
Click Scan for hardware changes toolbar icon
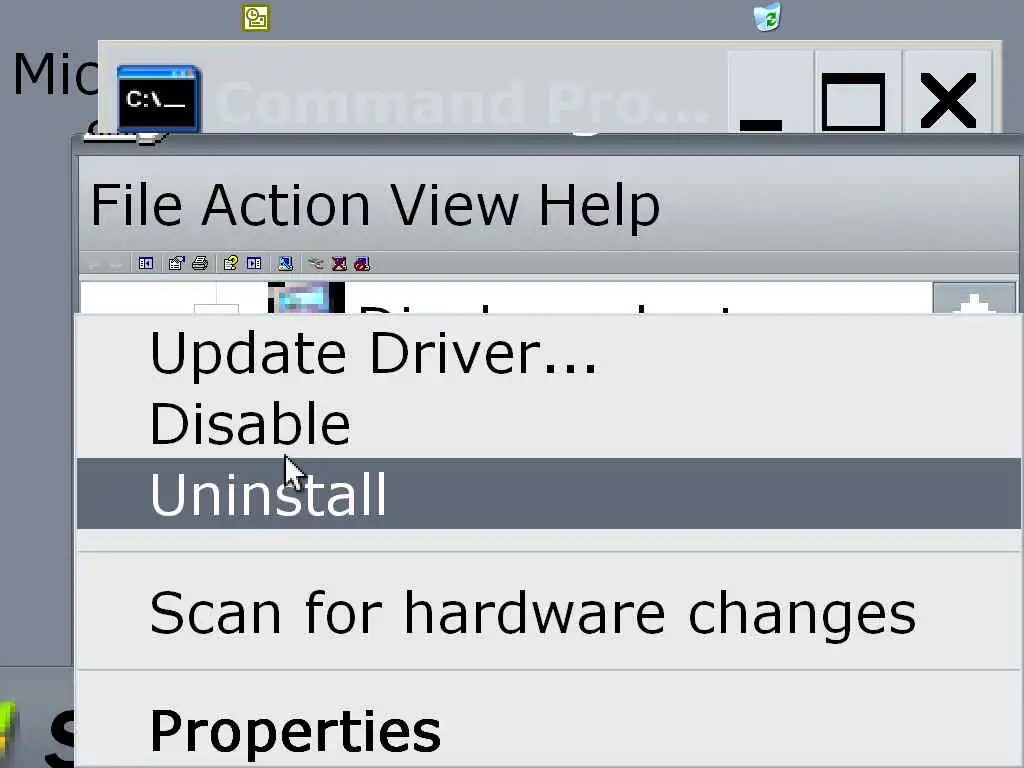click(285, 263)
